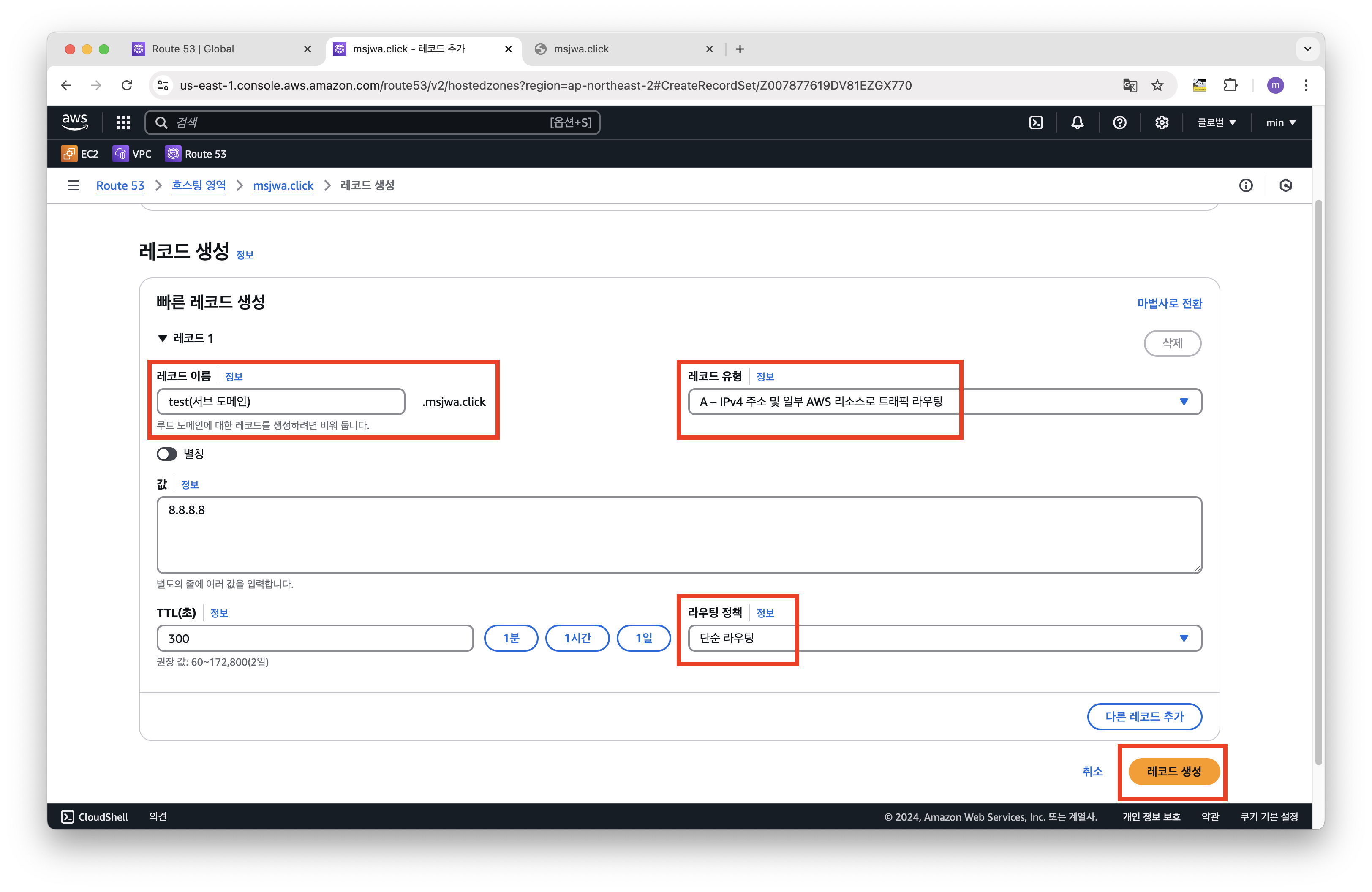This screenshot has height=892, width=1372.
Task: Open the AWS services grid menu
Action: coord(123,122)
